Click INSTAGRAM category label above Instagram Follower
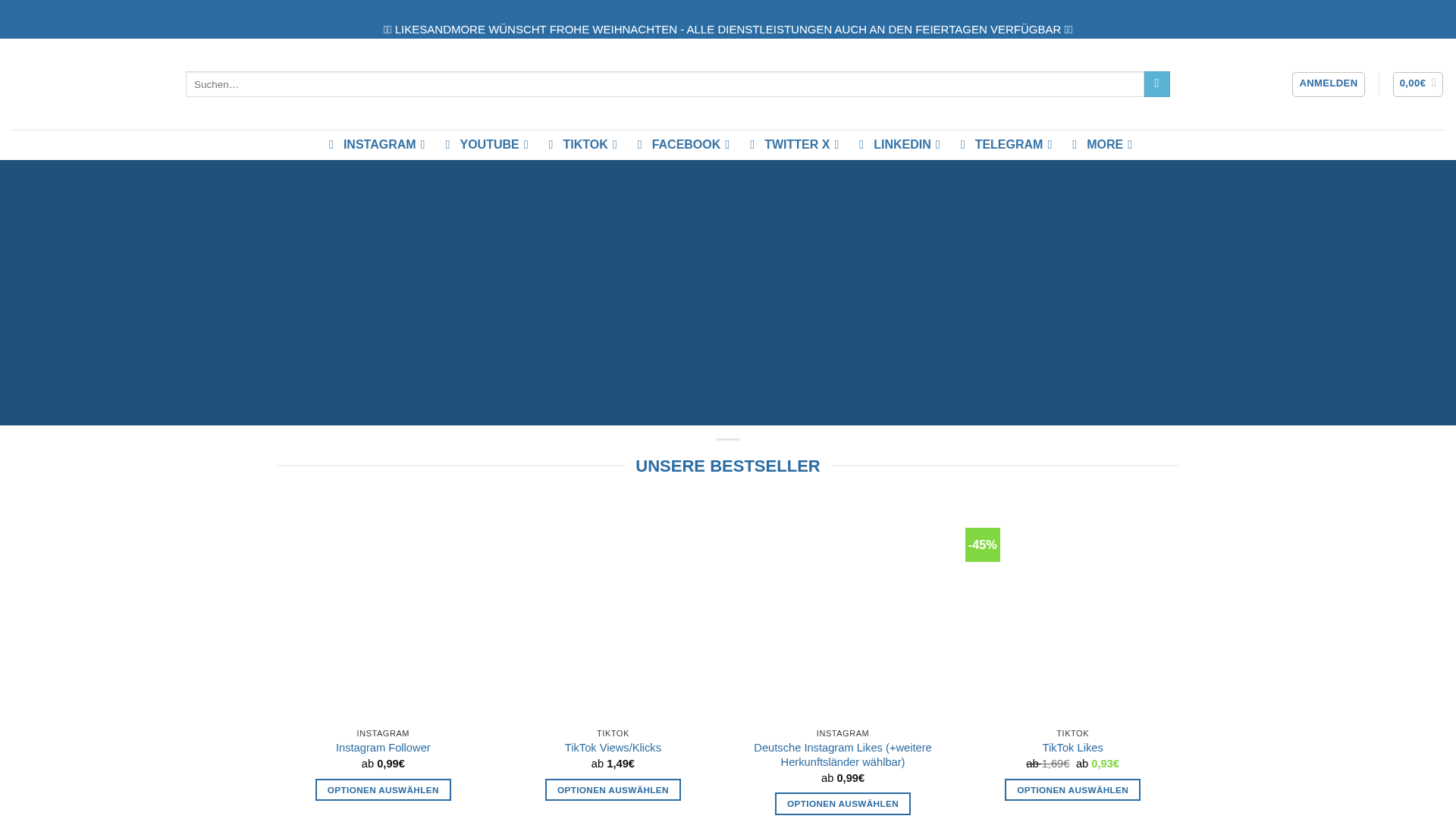 pos(383,733)
